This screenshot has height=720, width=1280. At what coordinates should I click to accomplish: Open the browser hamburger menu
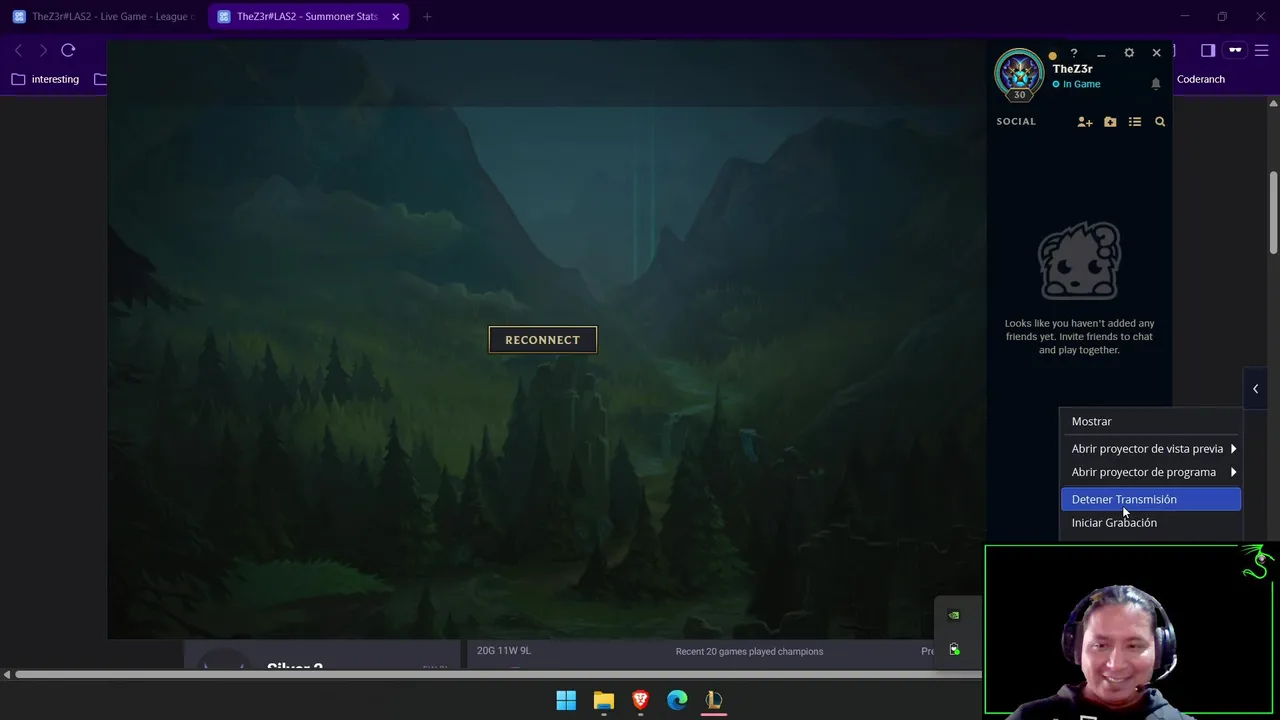(x=1261, y=50)
